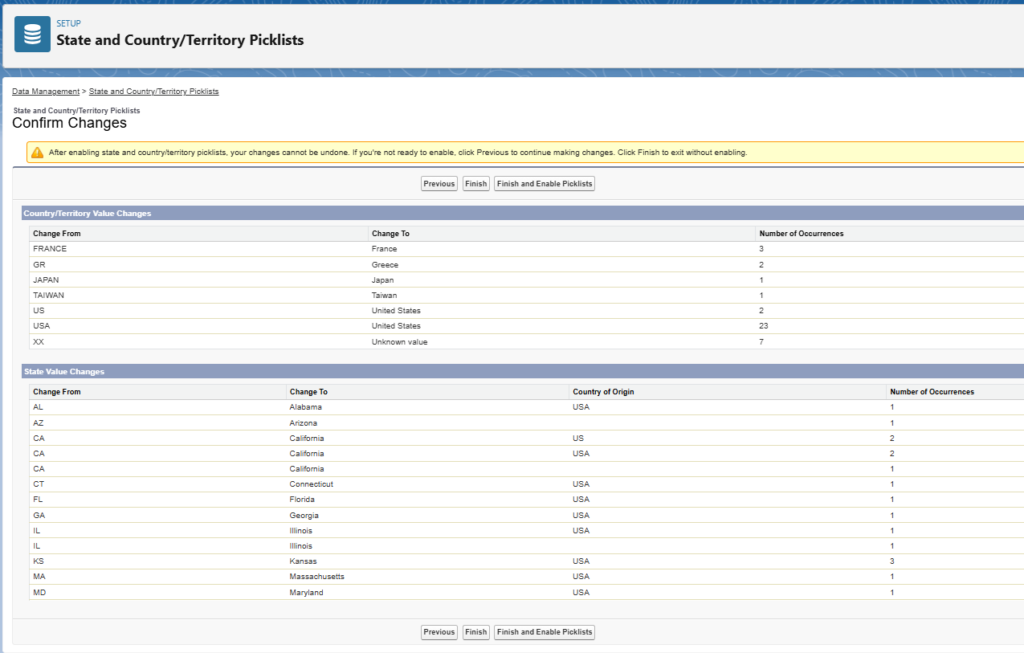Screen dimensions: 1024x653
Task: Select the FRANCE cell in country changes
Action: (x=50, y=249)
